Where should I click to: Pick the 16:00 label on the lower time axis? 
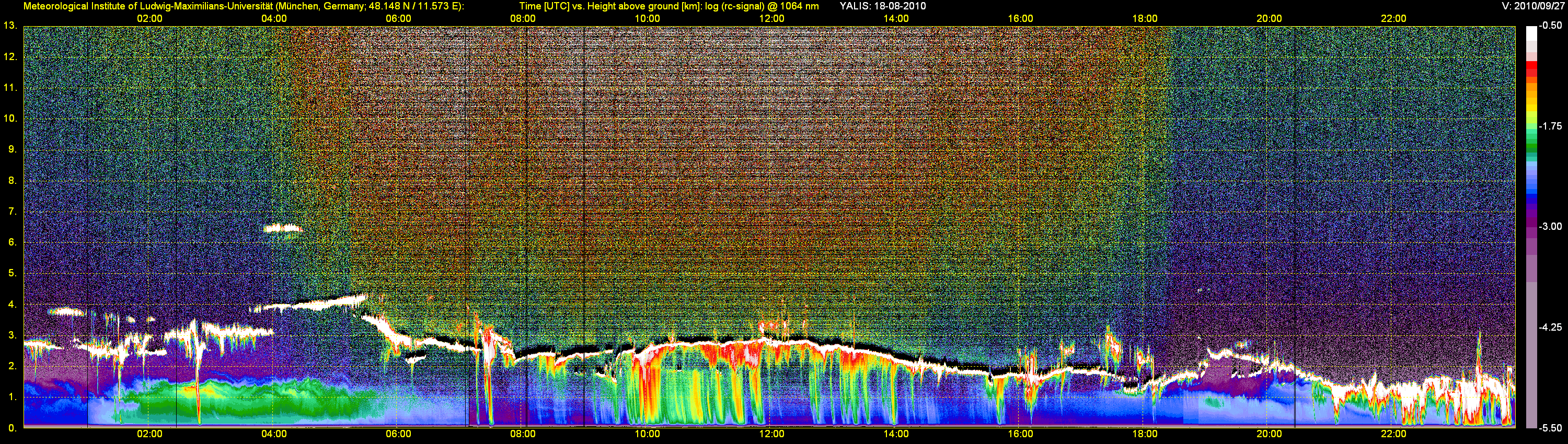point(1020,434)
